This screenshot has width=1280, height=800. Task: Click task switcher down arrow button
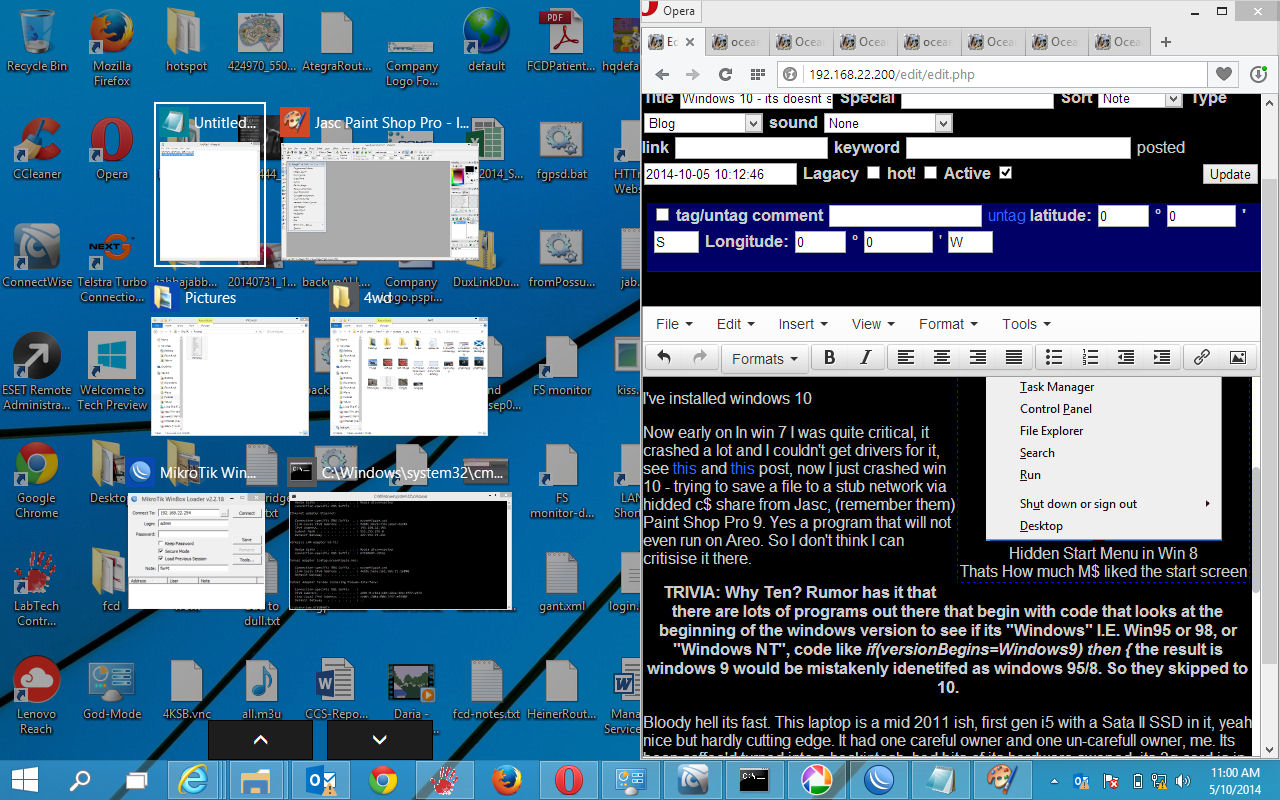[x=379, y=740]
